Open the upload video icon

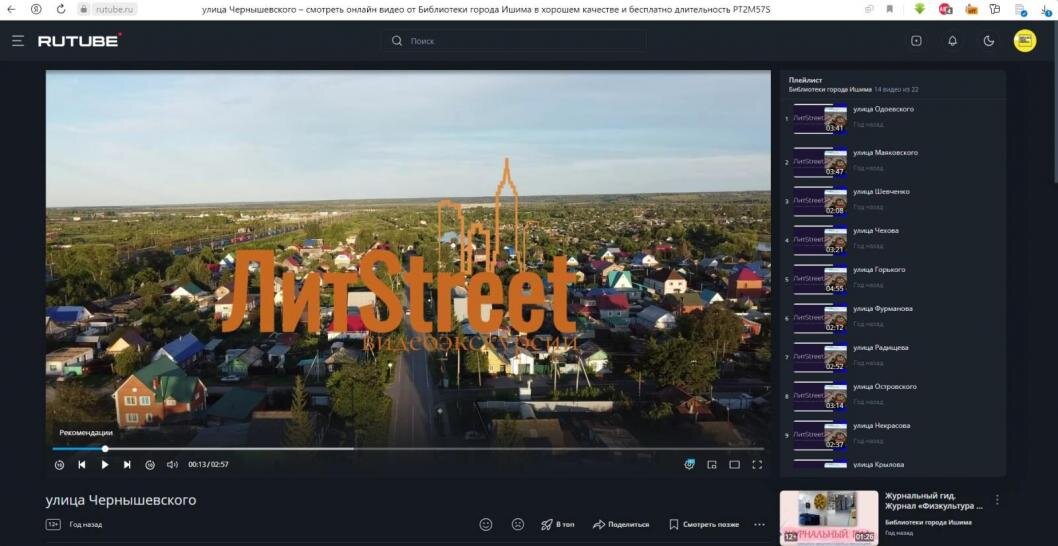[x=916, y=41]
